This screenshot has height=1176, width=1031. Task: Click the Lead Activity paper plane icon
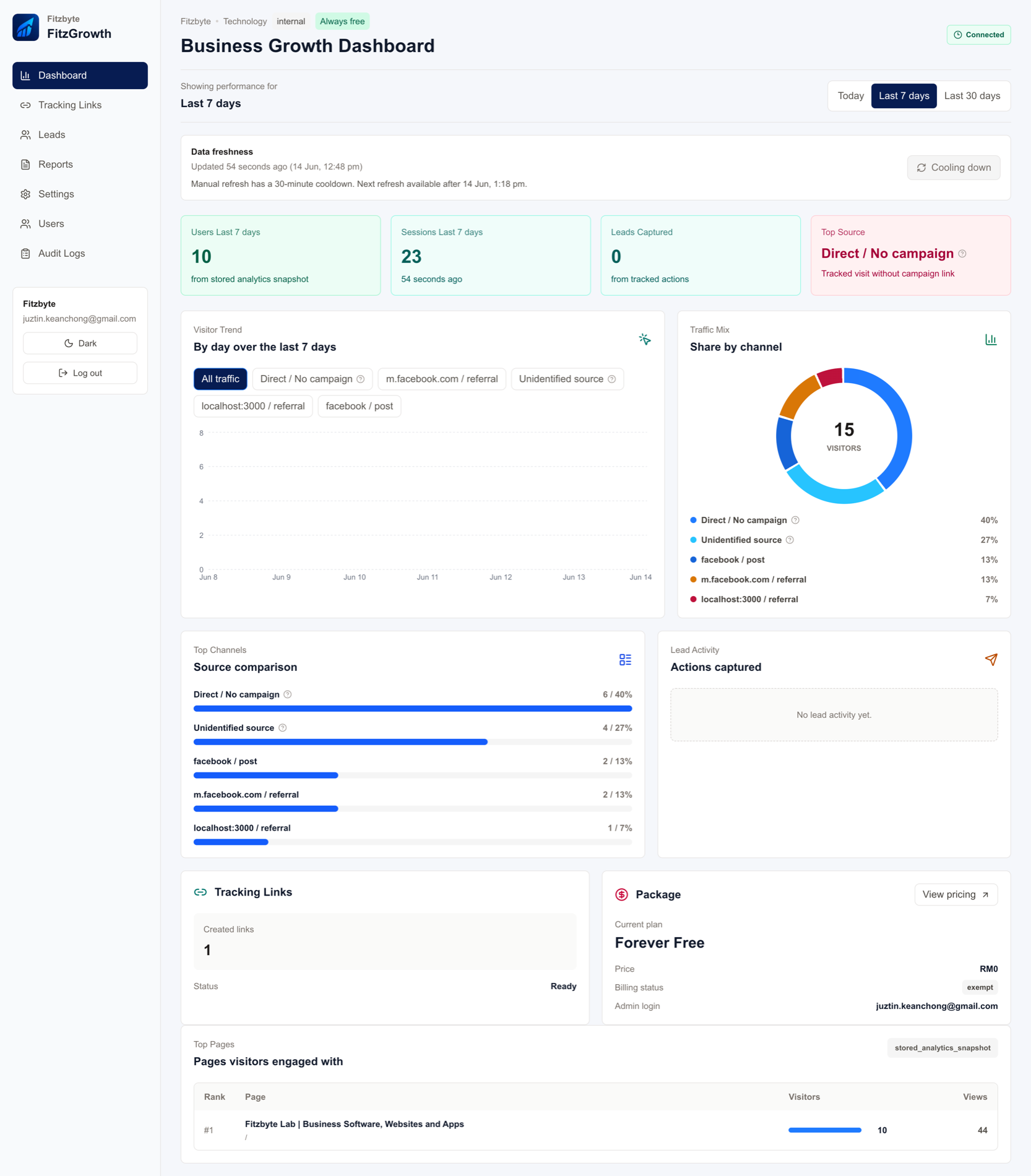991,660
